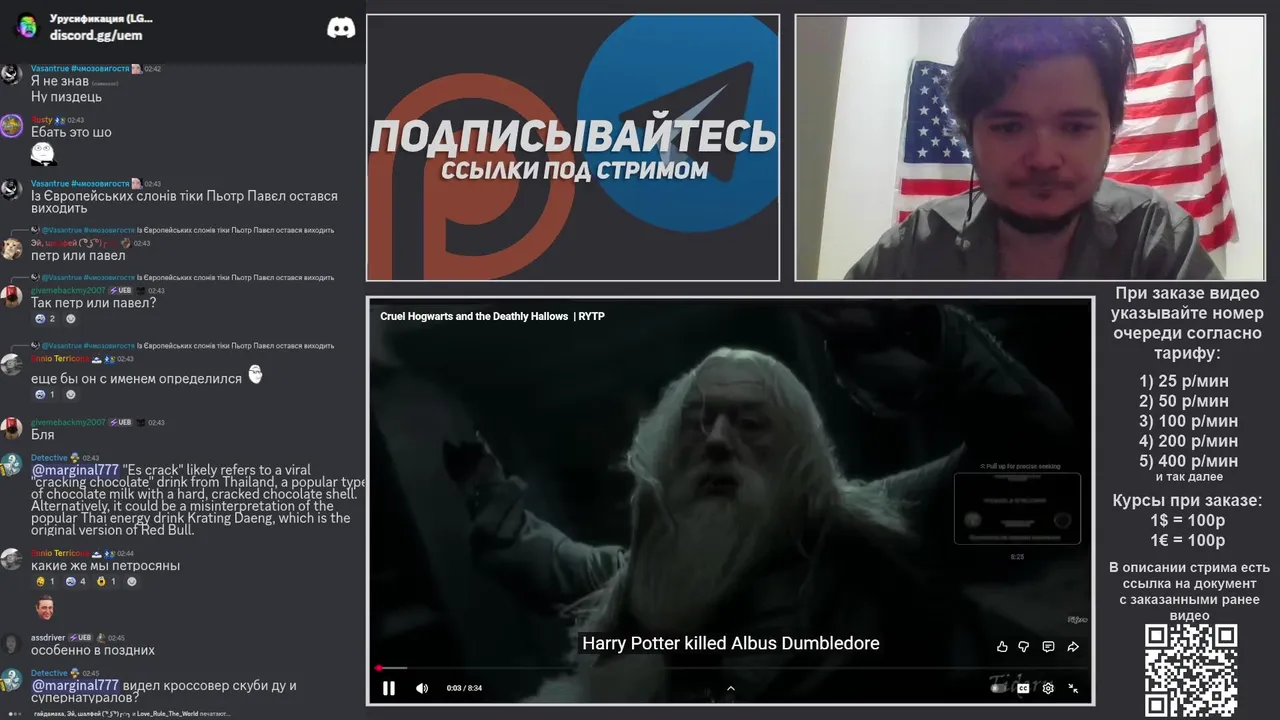Viewport: 1280px width, 720px height.
Task: Click video title Cruel Hogwarts RYTP
Action: 492,316
